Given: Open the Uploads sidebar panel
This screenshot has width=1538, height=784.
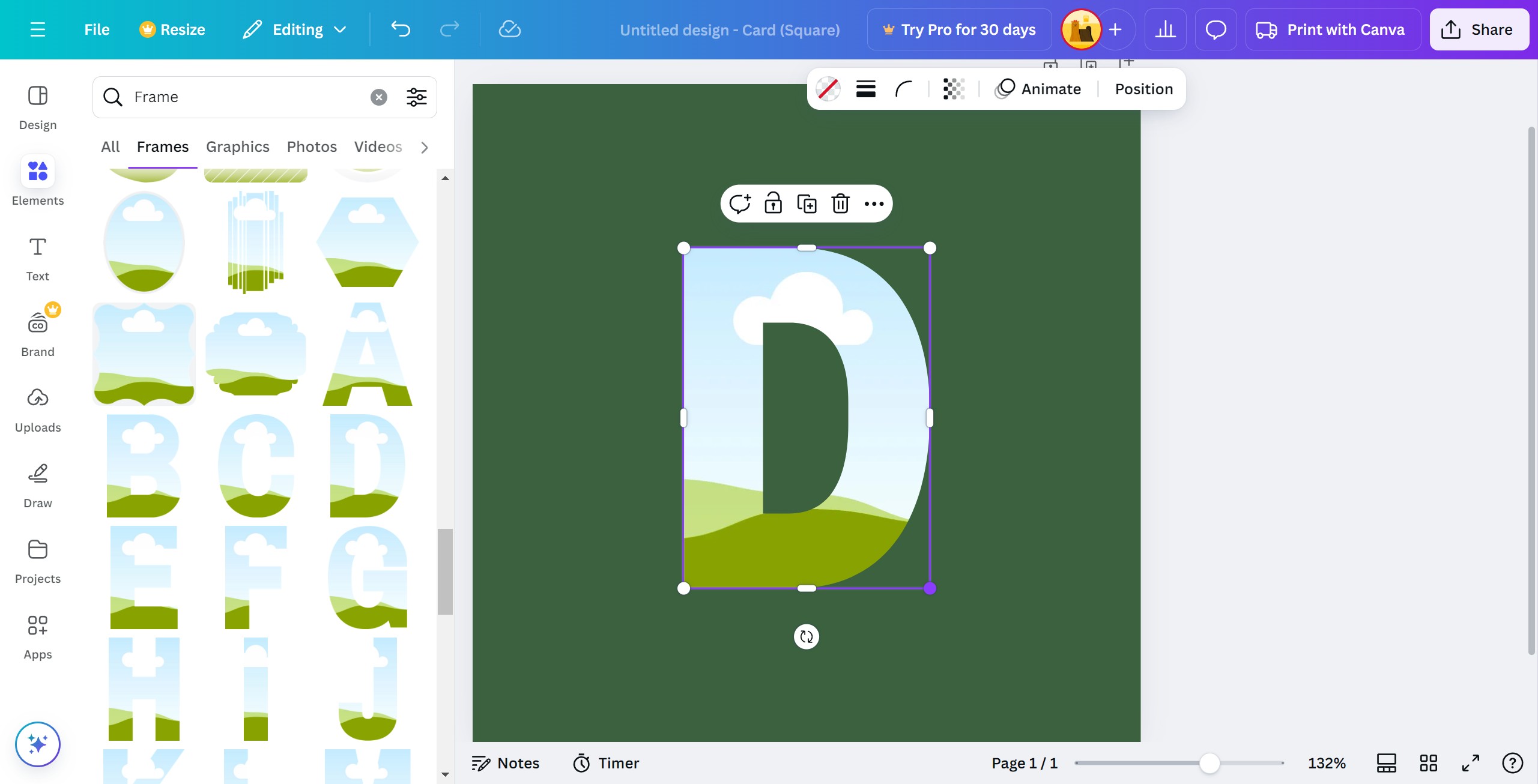Looking at the screenshot, I should [38, 410].
